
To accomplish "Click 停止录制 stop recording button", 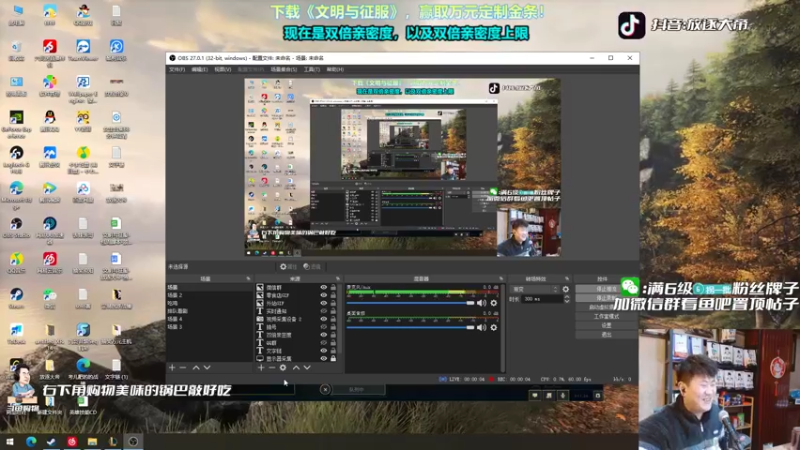I will click(606, 298).
